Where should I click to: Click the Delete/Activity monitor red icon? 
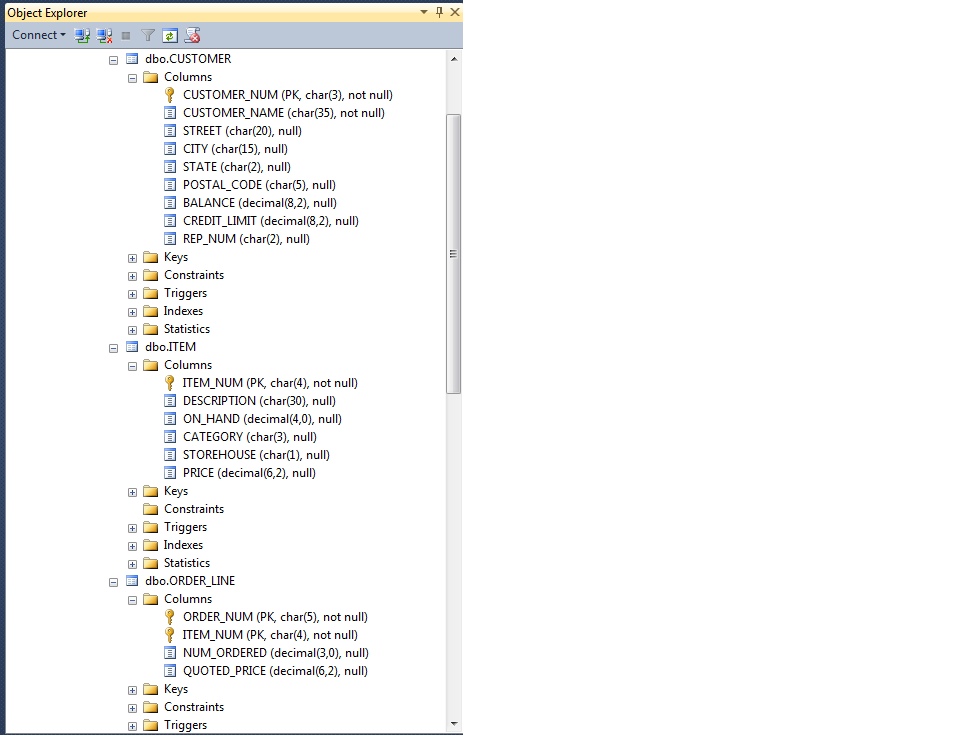coord(192,36)
